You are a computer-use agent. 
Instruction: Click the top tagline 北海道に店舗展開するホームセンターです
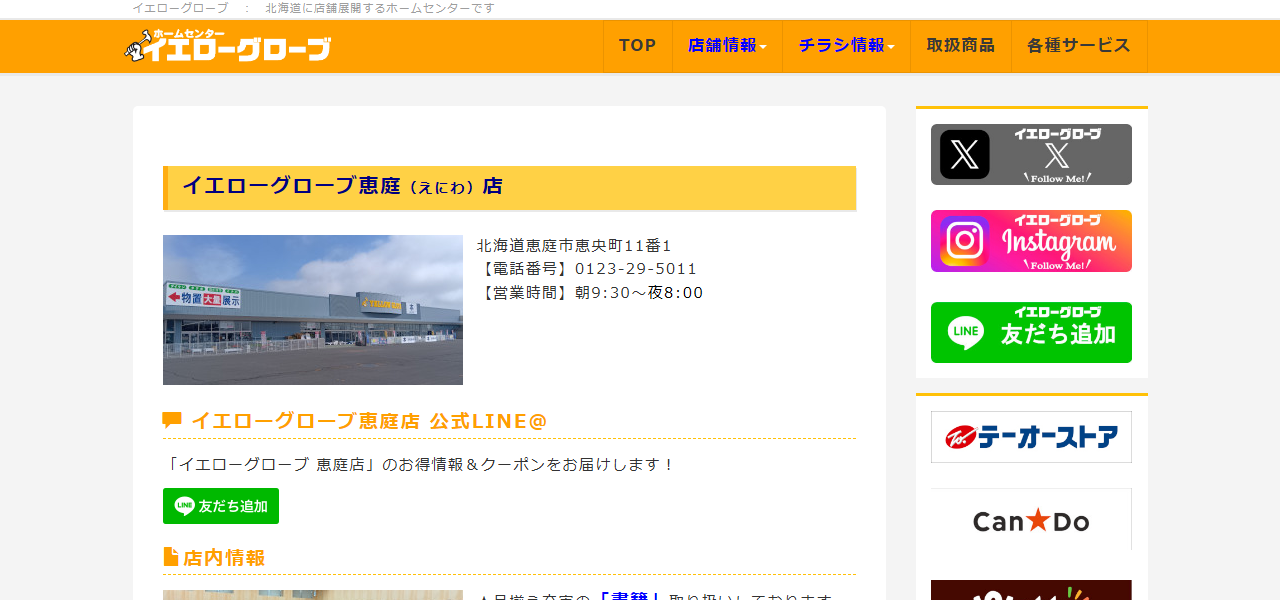tap(380, 8)
